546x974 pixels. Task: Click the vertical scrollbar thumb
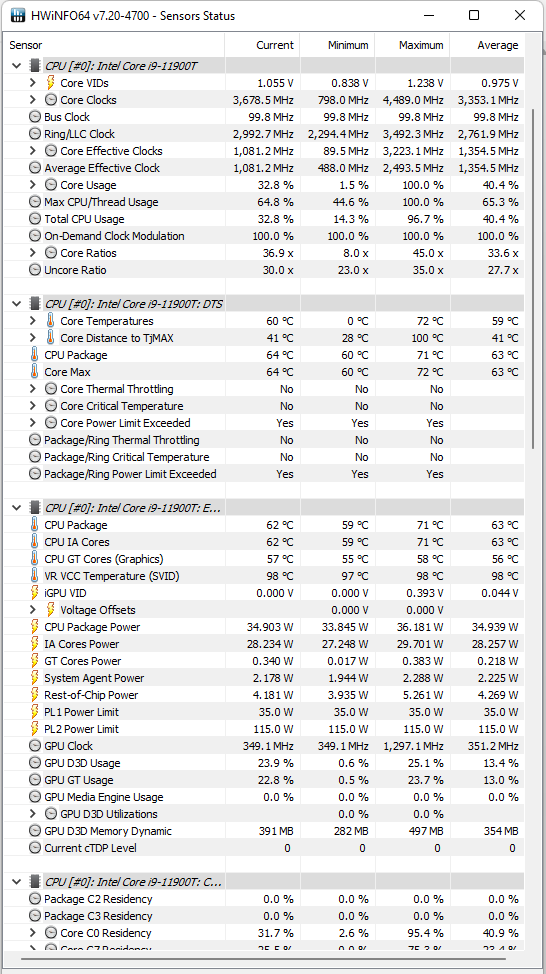(534, 280)
